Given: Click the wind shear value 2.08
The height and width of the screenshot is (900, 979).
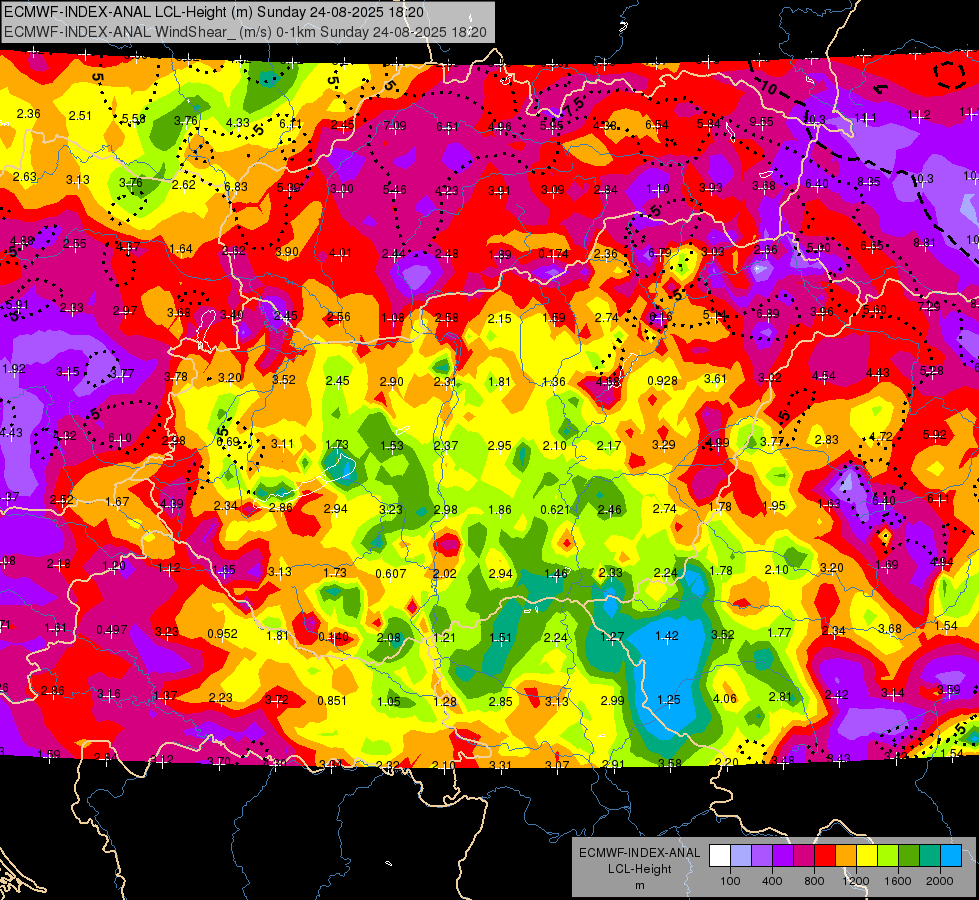Looking at the screenshot, I should (389, 638).
